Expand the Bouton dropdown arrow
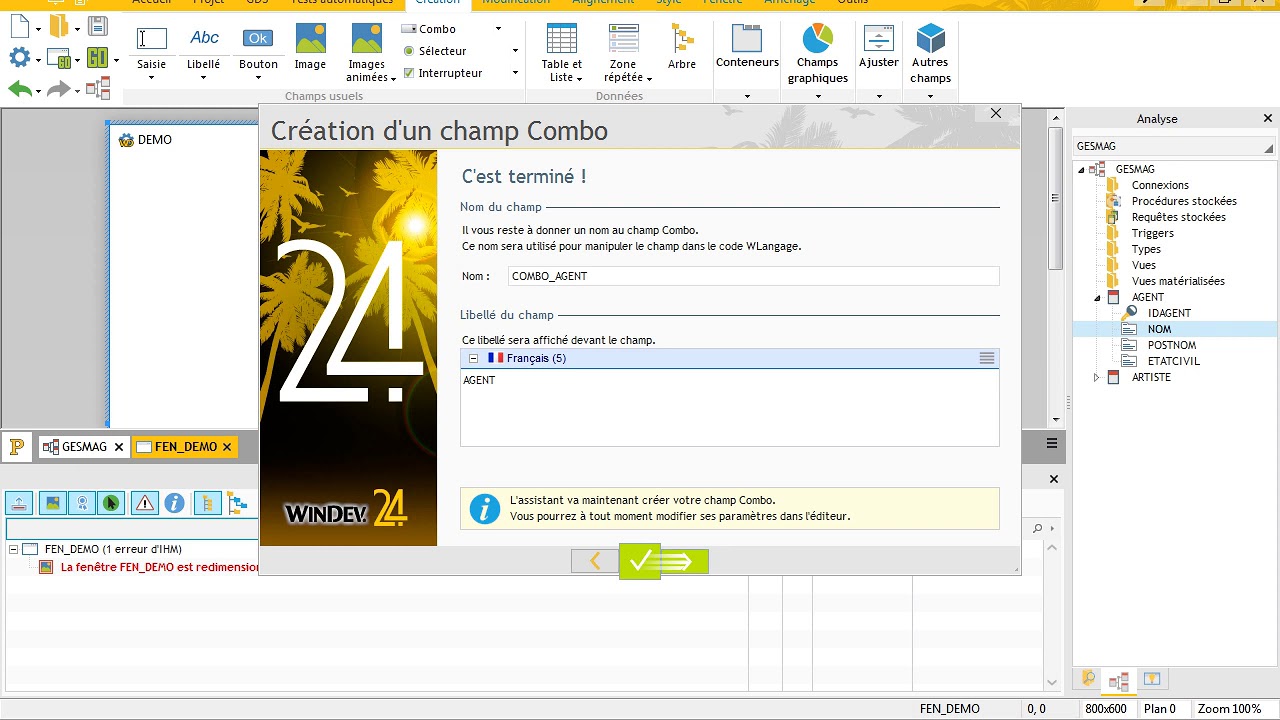Image resolution: width=1280 pixels, height=720 pixels. click(258, 78)
